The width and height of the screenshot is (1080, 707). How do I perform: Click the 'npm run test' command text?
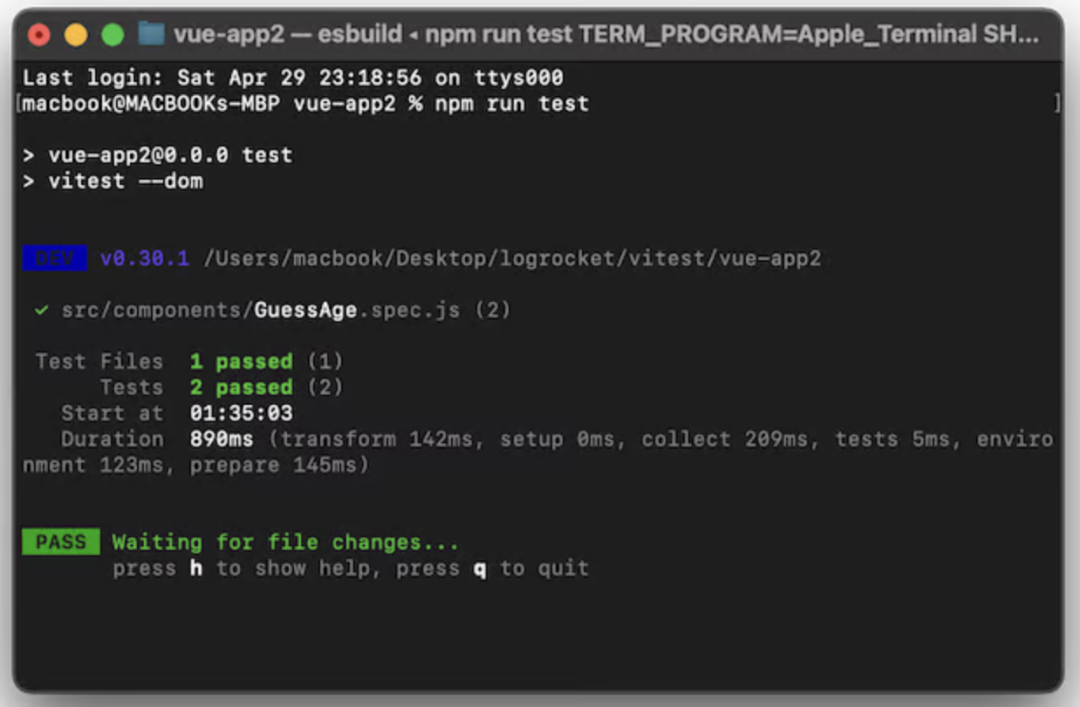[512, 104]
